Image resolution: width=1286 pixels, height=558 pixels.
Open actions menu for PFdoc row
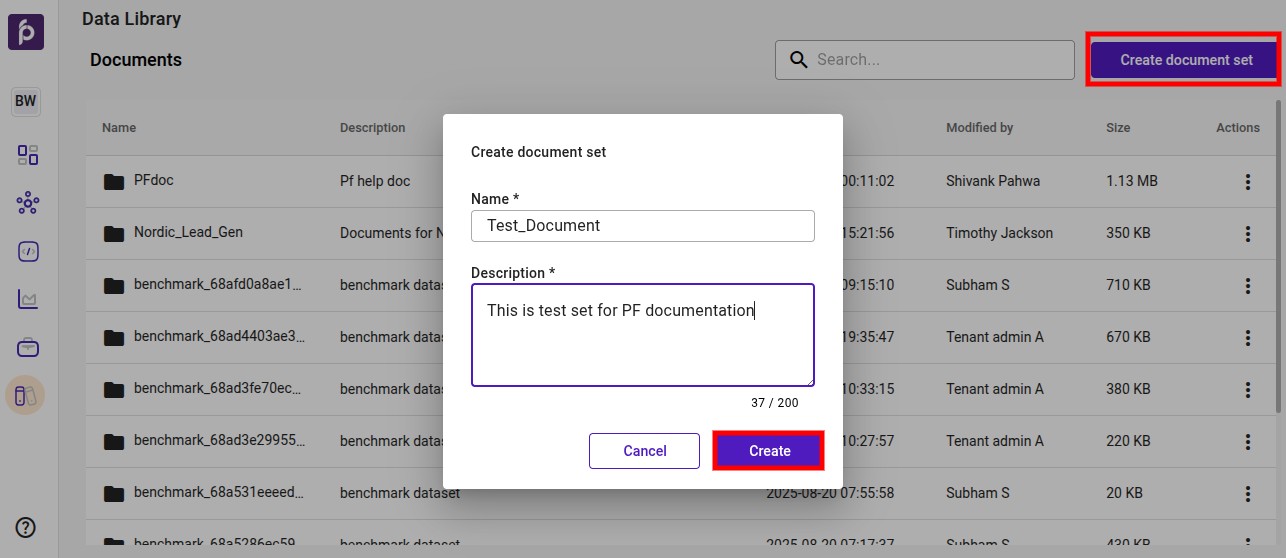1247,182
